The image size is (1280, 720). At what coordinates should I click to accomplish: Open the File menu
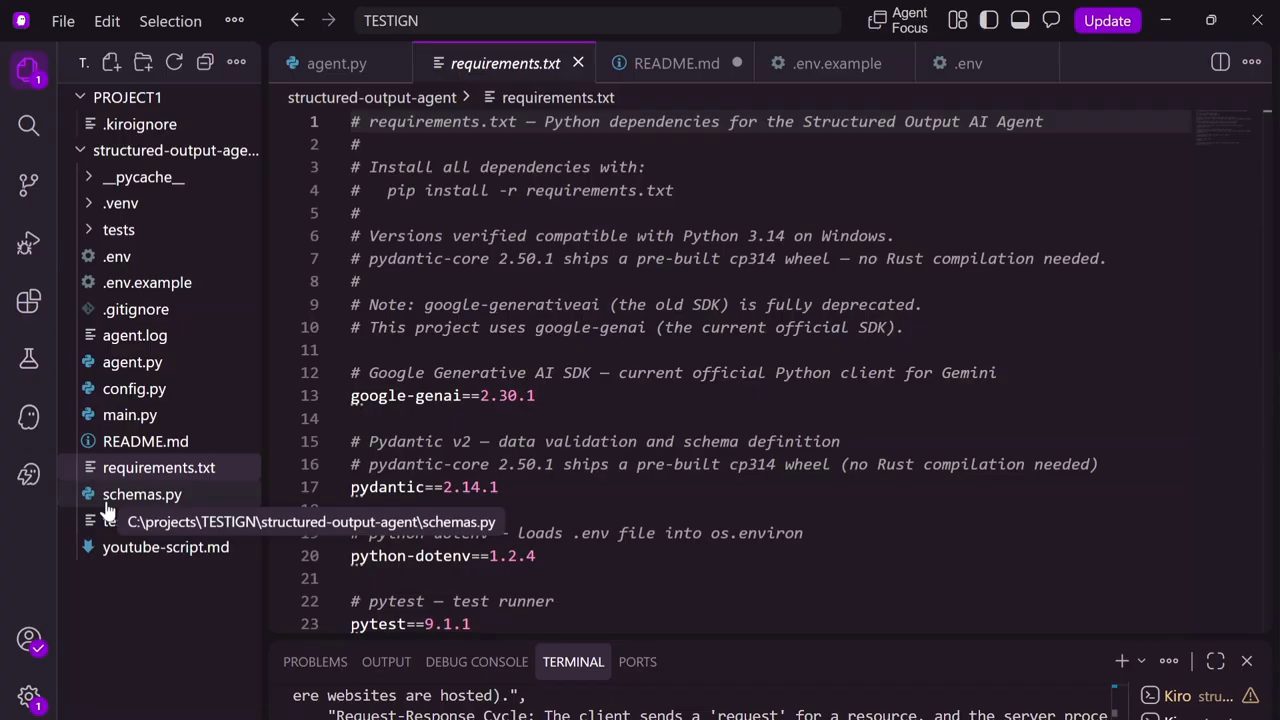(63, 20)
